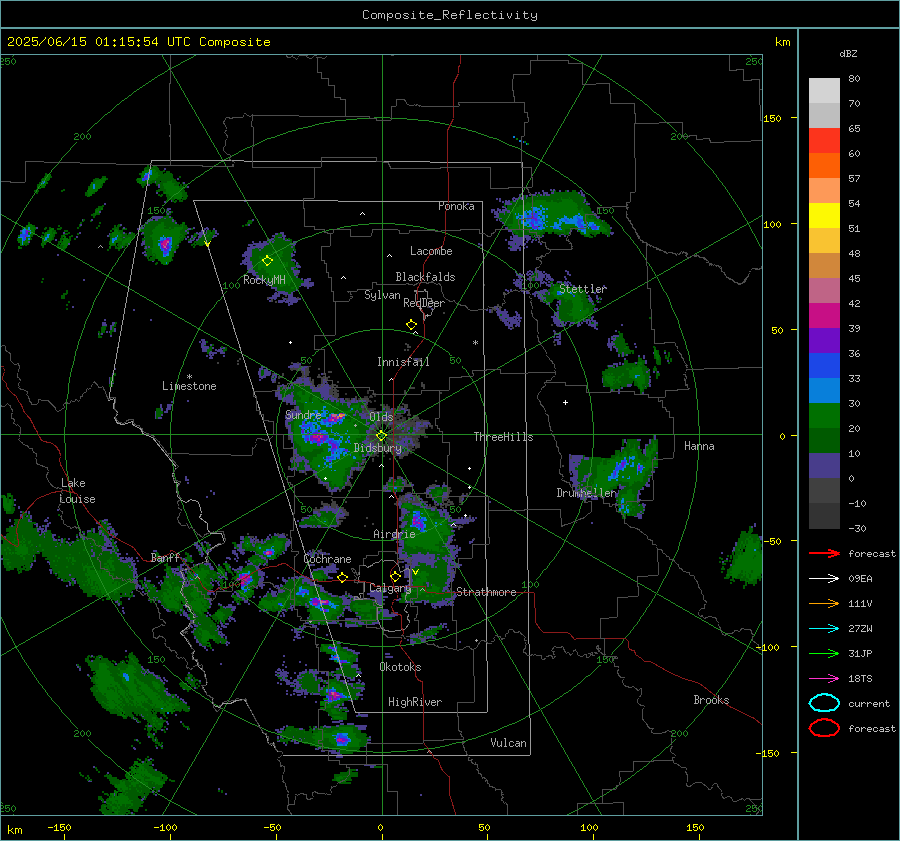Image resolution: width=900 pixels, height=841 pixels.
Task: Click the Composite_Reflectivity title
Action: [450, 15]
